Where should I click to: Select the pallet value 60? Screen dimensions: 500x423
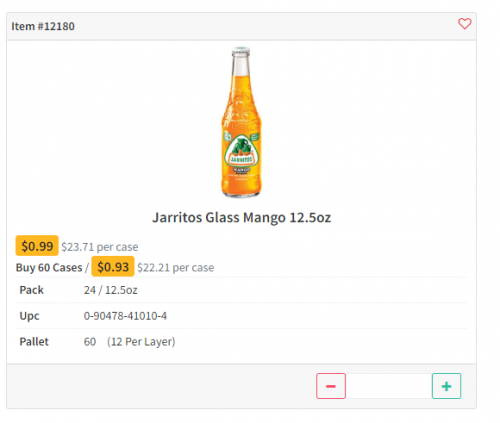point(90,342)
